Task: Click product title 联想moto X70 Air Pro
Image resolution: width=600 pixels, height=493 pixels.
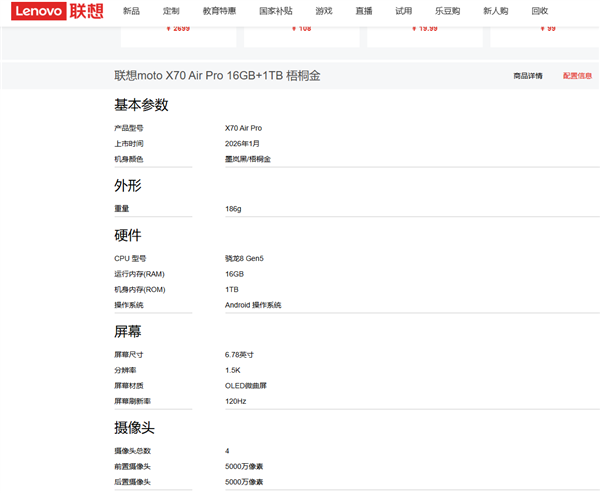Action: 217,75
